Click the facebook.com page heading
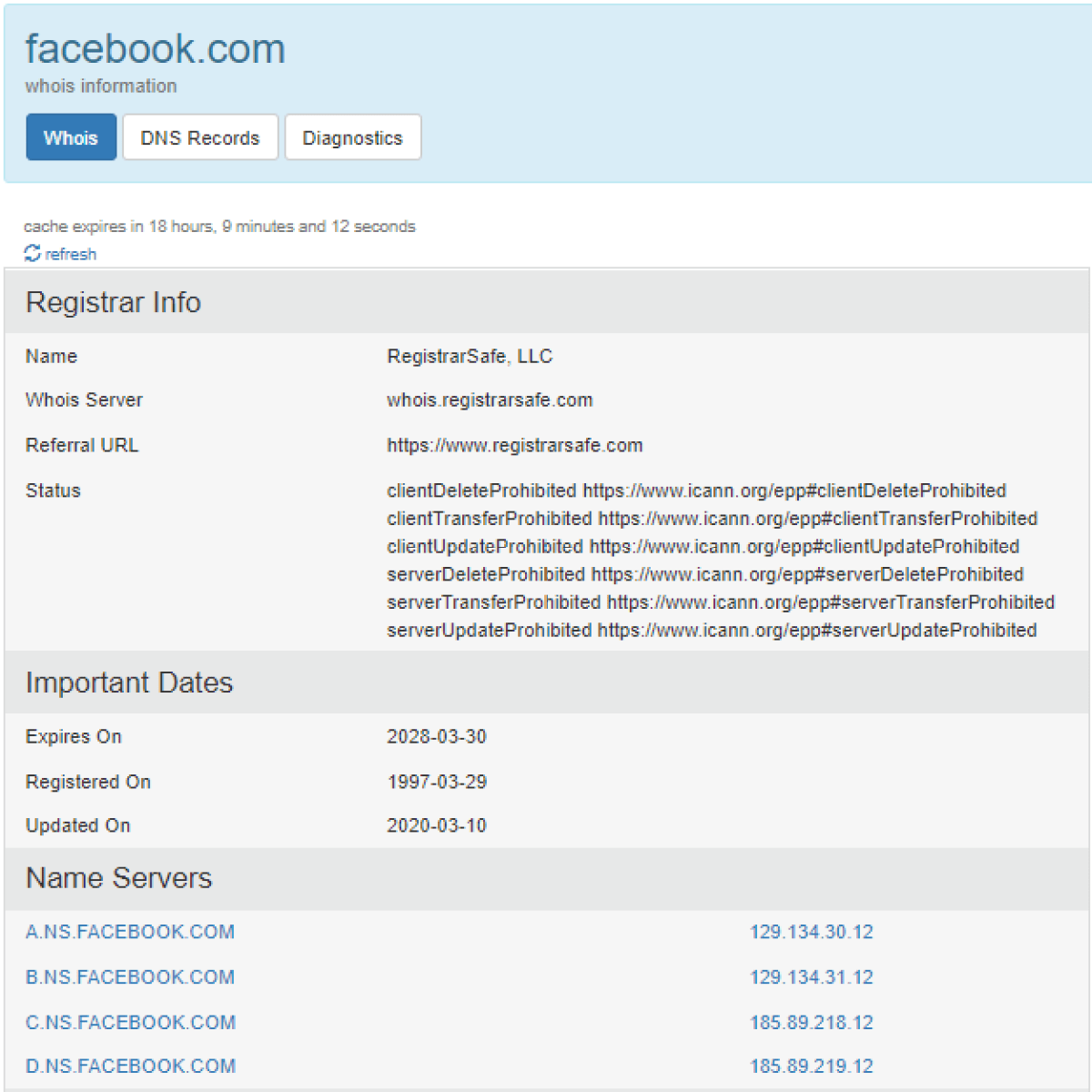The width and height of the screenshot is (1092, 1092). click(156, 49)
